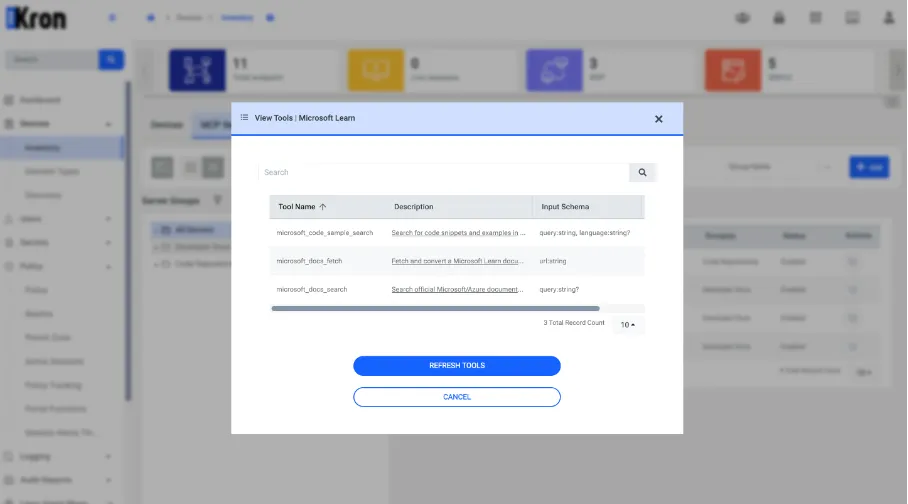Click the leftmost top bar icon beside lock
The image size is (908, 504).
point(742,18)
